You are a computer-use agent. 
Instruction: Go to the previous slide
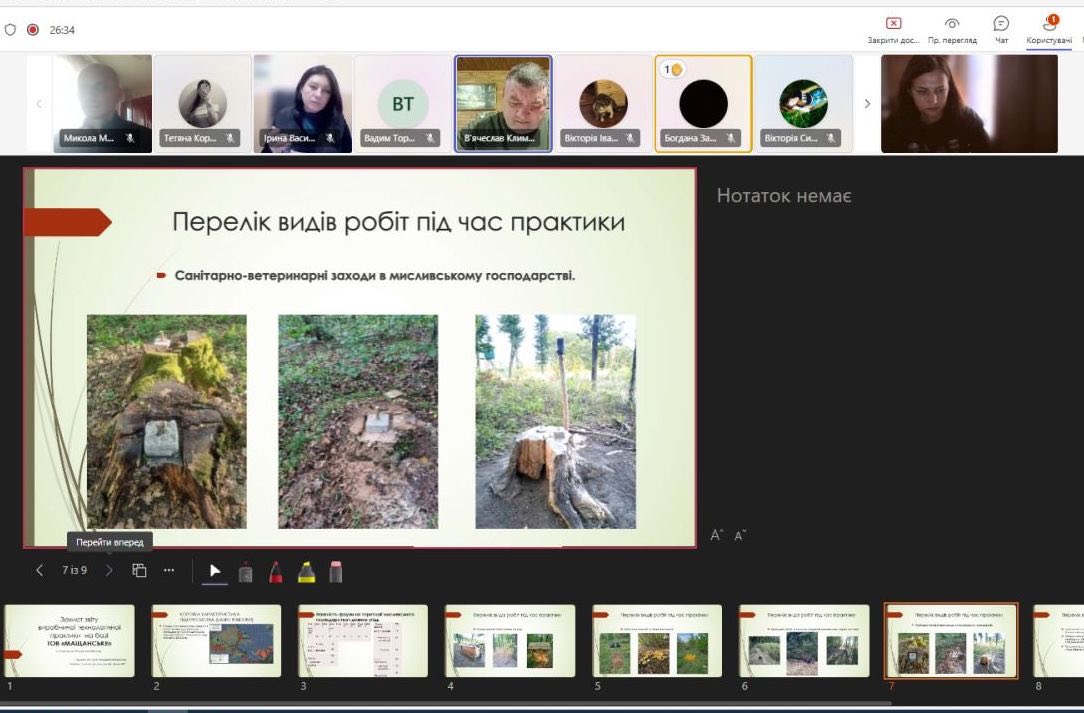point(40,570)
